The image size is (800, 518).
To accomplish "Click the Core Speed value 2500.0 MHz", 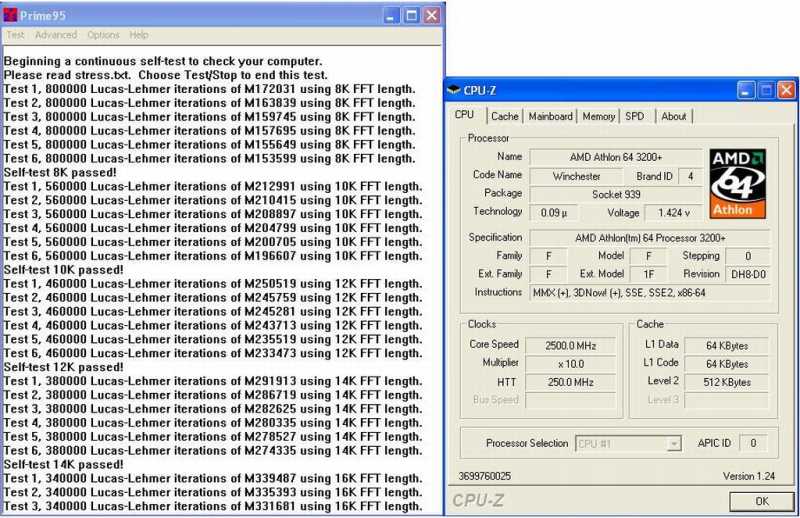I will pos(570,346).
